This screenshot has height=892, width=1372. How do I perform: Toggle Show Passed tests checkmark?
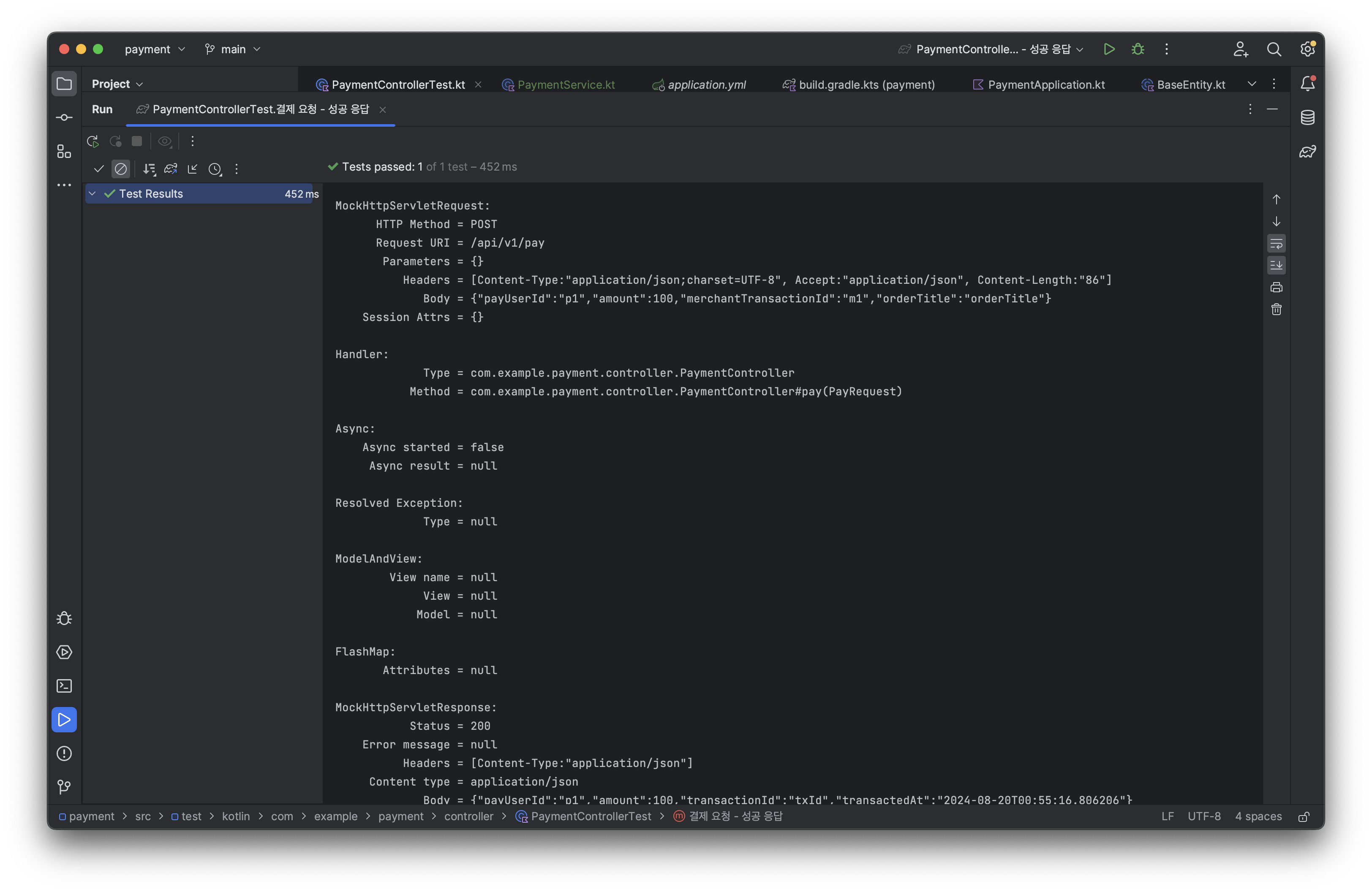pos(98,169)
